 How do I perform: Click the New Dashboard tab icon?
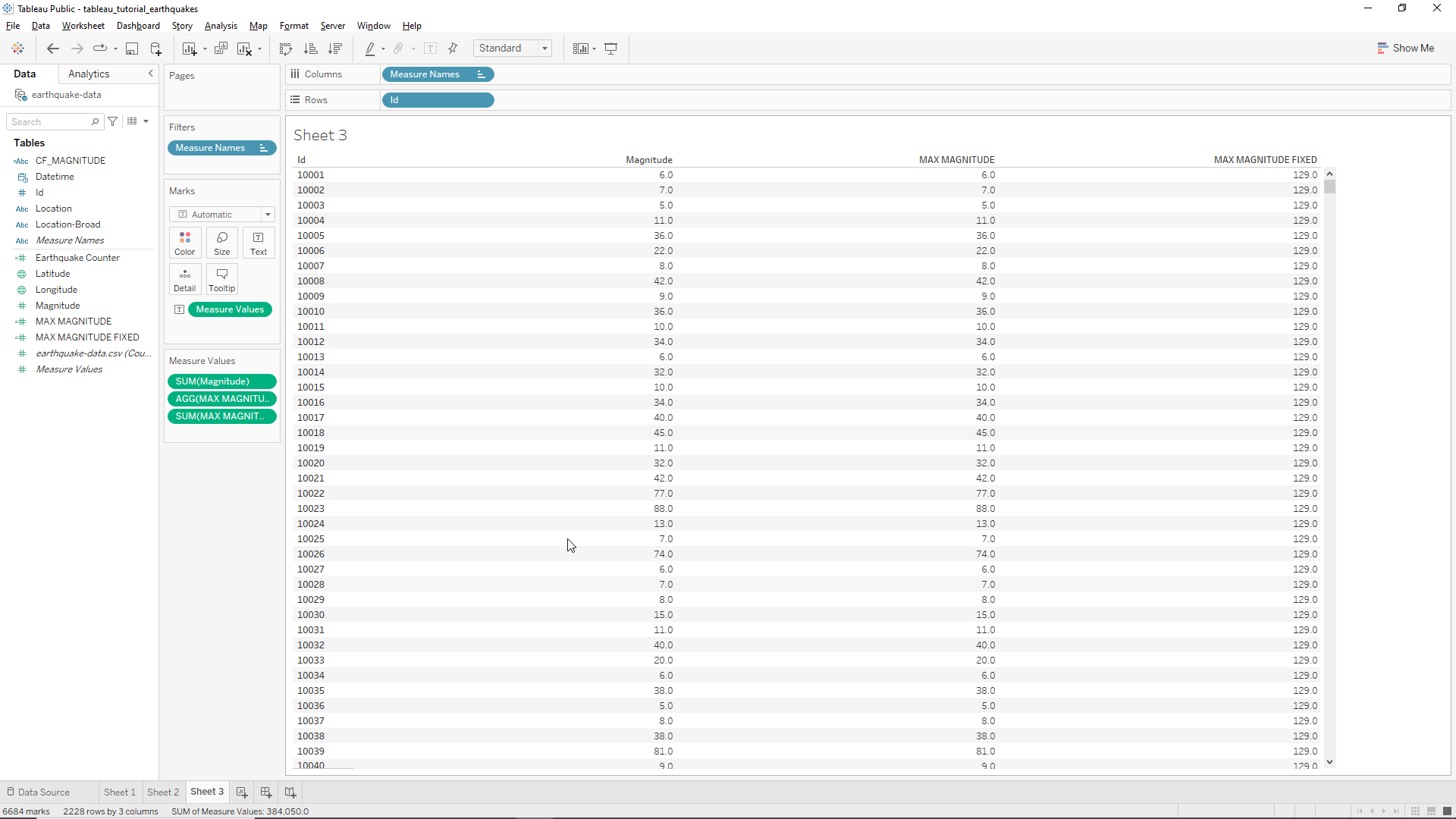tap(266, 792)
